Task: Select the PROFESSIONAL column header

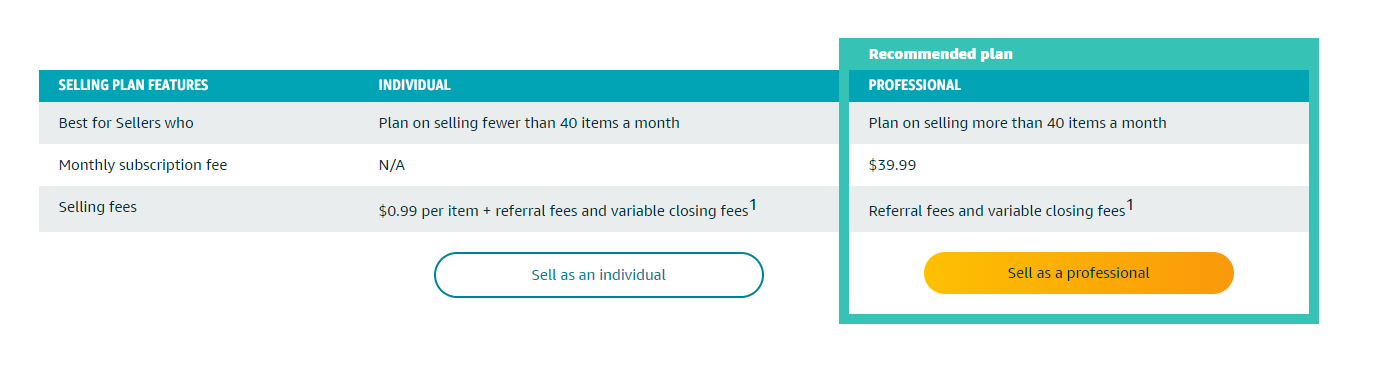Action: pyautogui.click(x=914, y=85)
